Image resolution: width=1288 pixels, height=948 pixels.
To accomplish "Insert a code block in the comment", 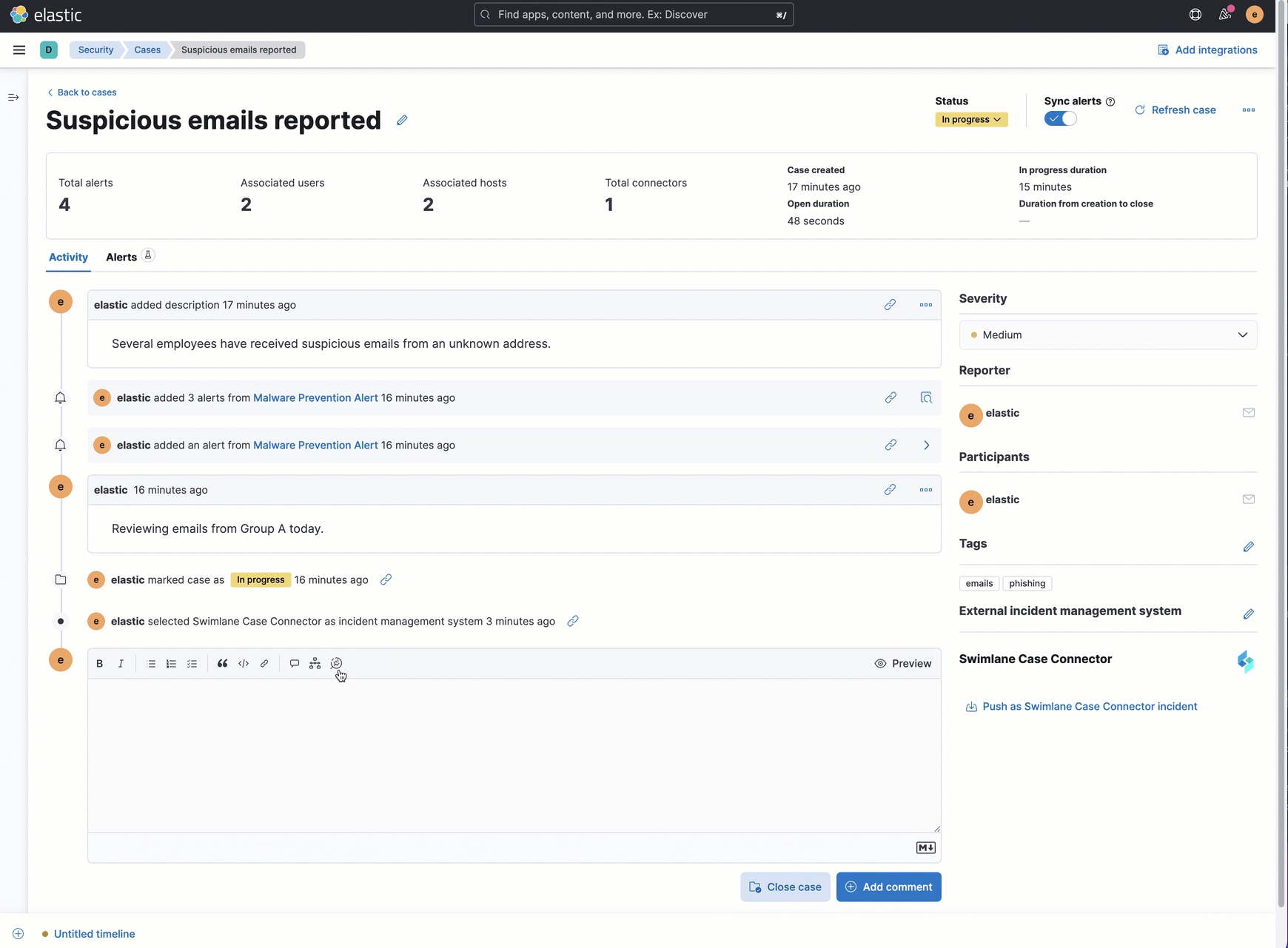I will tap(244, 663).
